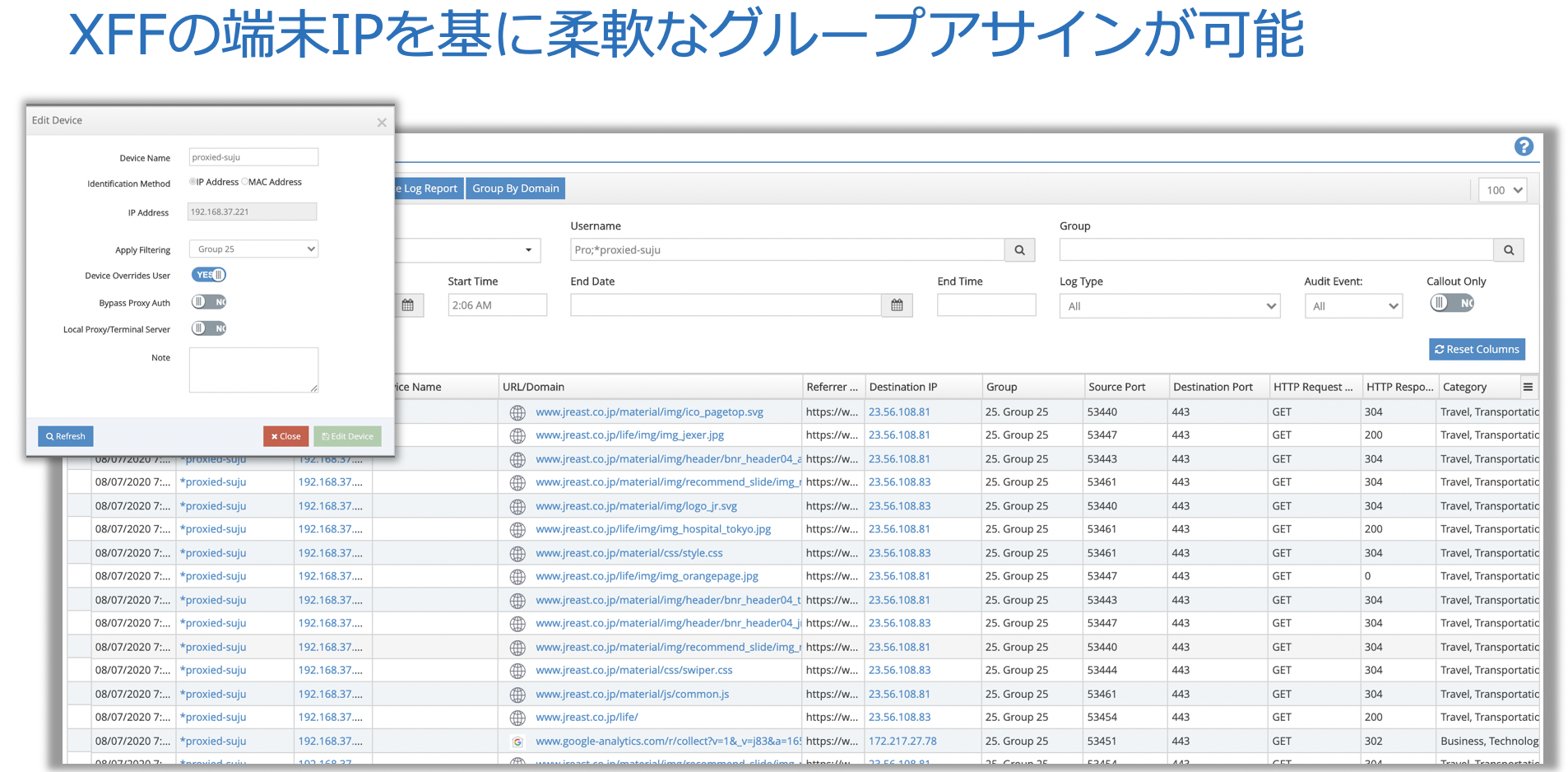Click the IP Address 192.168.37.221 field
Image resolution: width=1568 pixels, height=772 pixels.
(x=253, y=212)
